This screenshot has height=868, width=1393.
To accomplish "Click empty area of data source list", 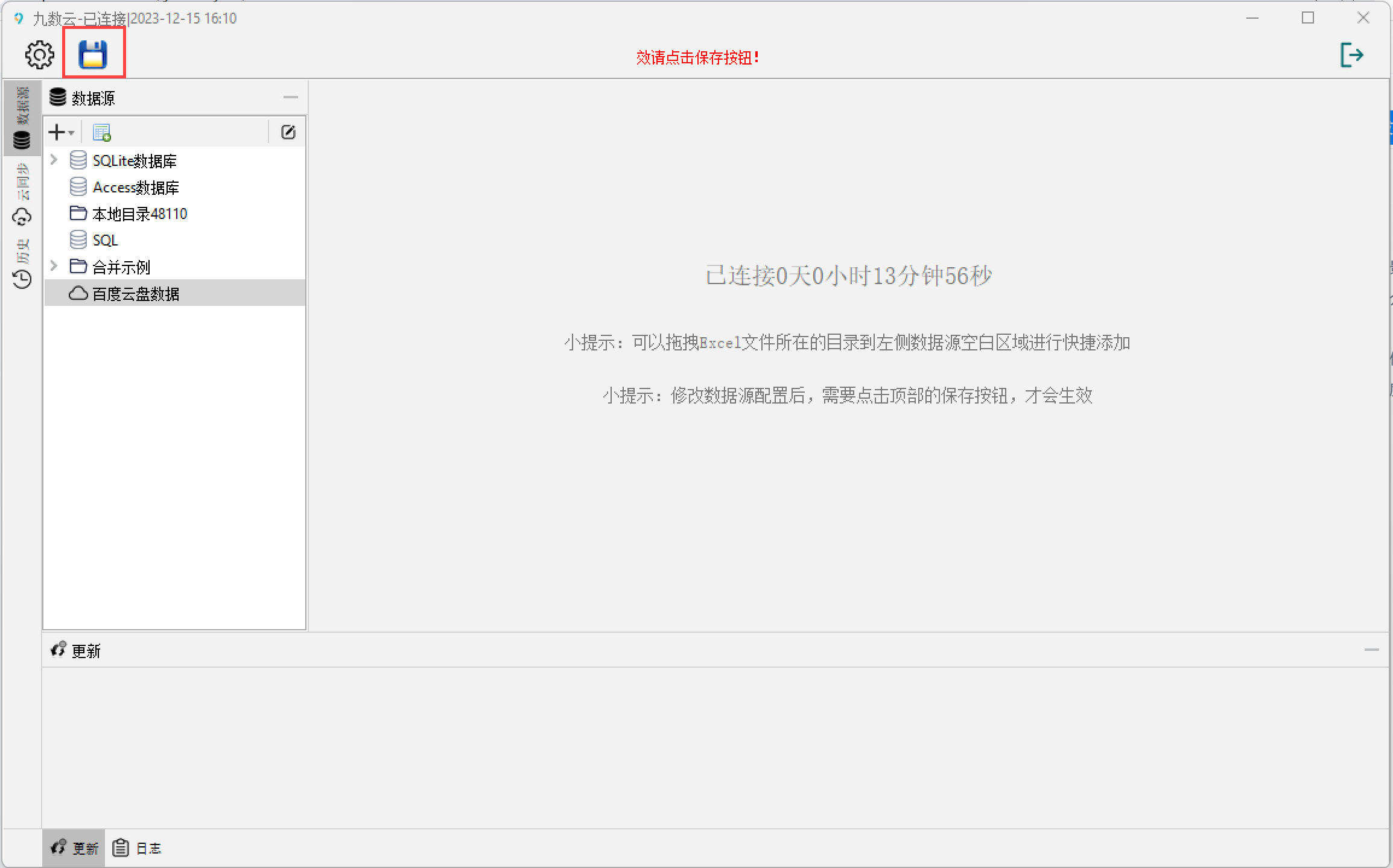I will (175, 470).
